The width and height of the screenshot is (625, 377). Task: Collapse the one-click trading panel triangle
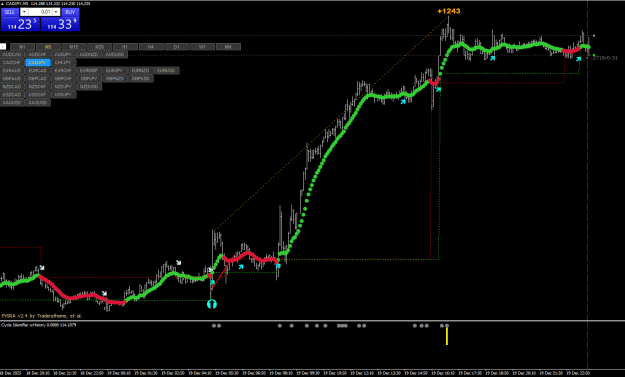coord(2,4)
